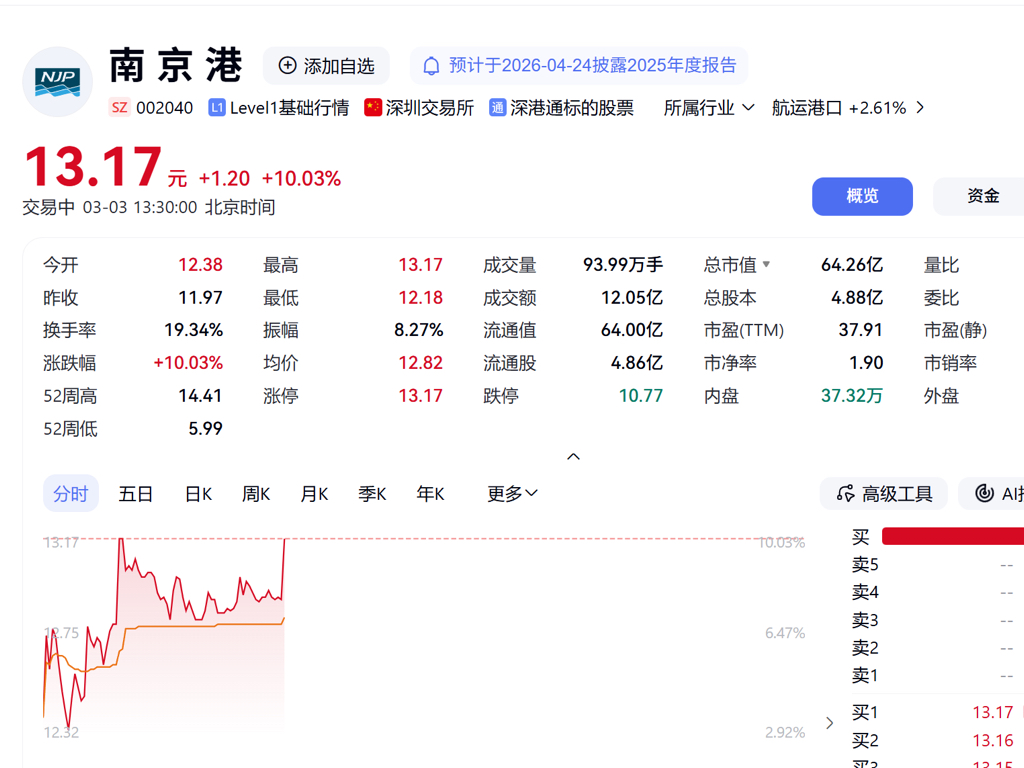Image resolution: width=1024 pixels, height=768 pixels.
Task: Click the 均价 value 12.82
Action: click(x=421, y=362)
